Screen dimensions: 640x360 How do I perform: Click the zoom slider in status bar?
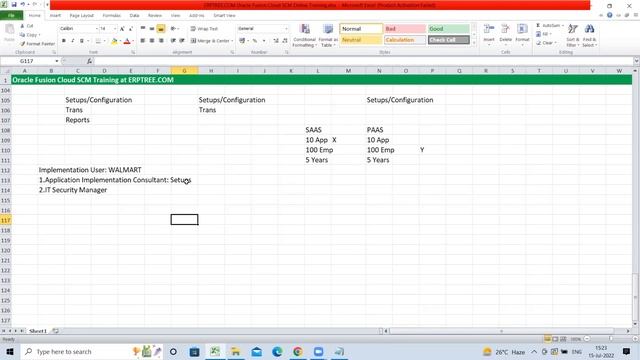coord(610,339)
